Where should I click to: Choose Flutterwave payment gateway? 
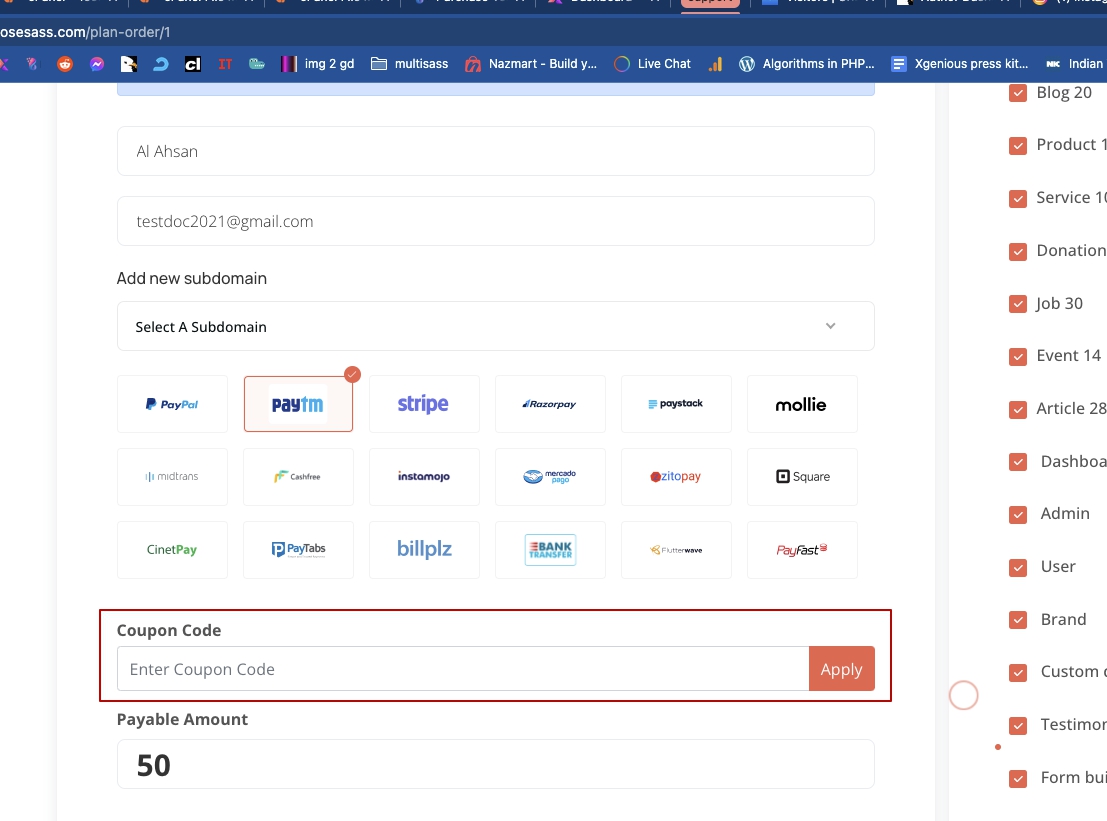(676, 550)
